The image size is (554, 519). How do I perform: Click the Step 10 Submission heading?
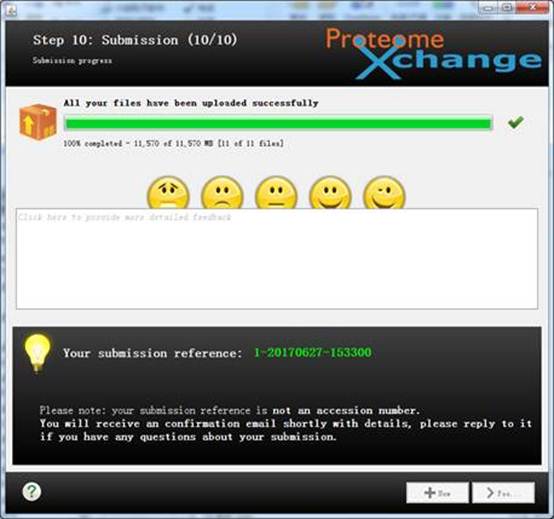point(135,40)
